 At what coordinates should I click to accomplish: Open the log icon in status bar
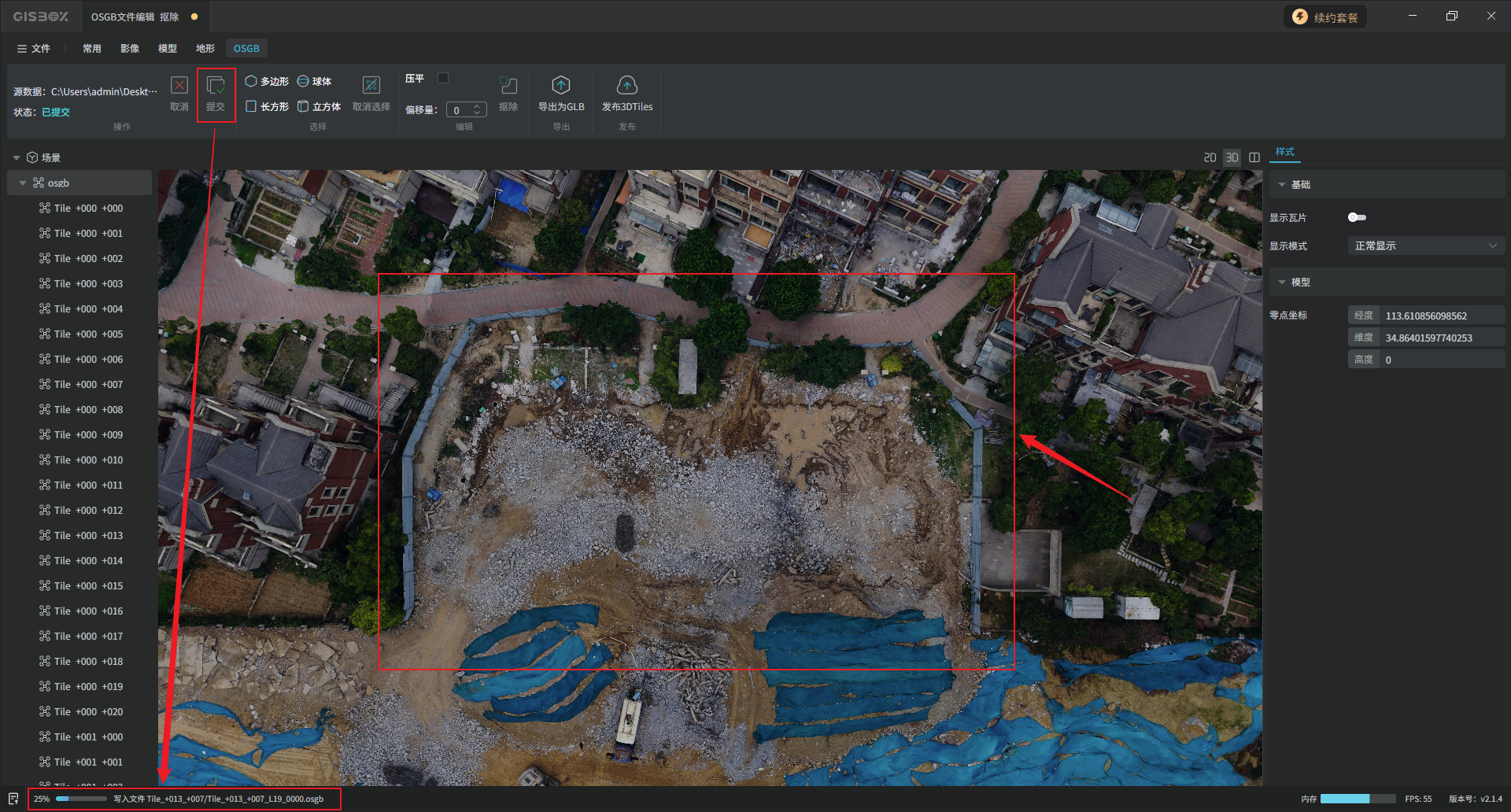click(13, 799)
